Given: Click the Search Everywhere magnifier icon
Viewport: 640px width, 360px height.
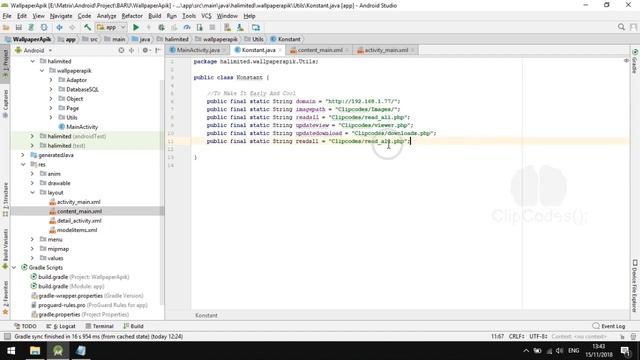Looking at the screenshot, I should tap(621, 27).
